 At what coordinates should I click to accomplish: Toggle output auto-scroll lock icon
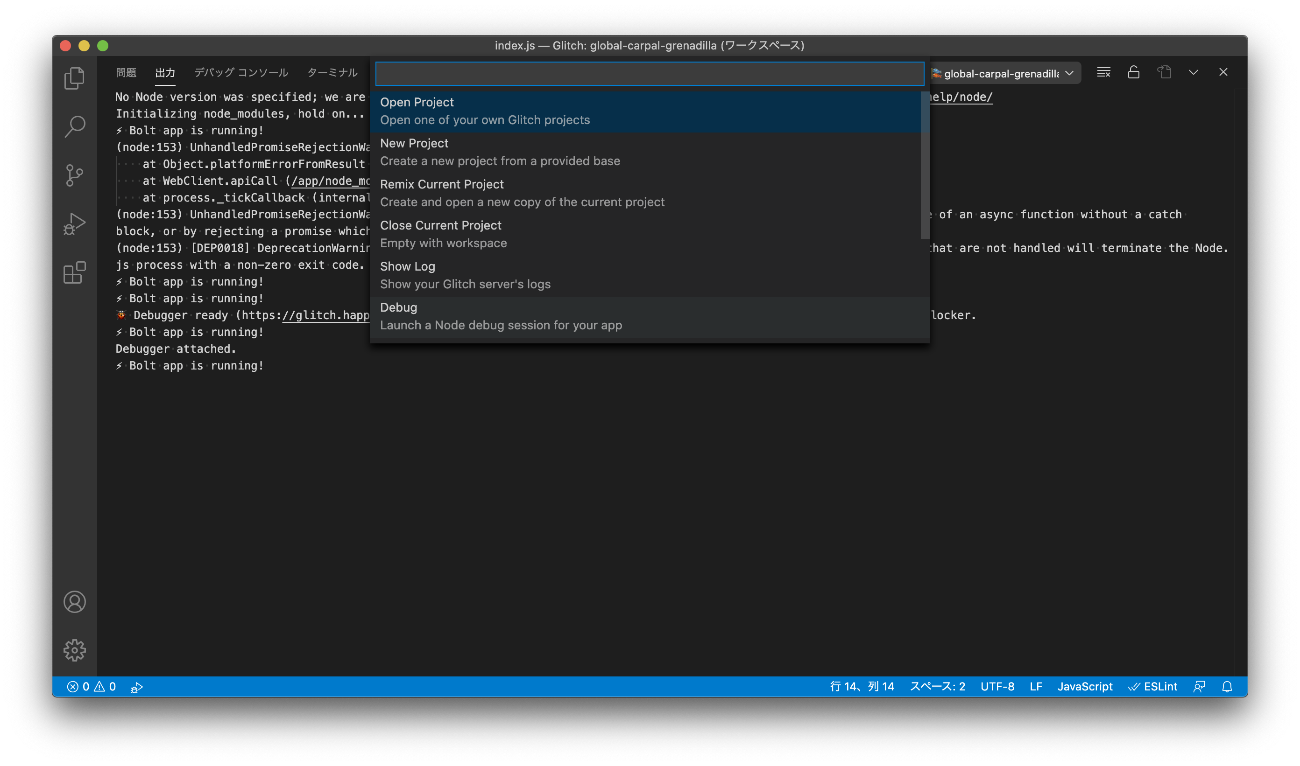point(1133,72)
